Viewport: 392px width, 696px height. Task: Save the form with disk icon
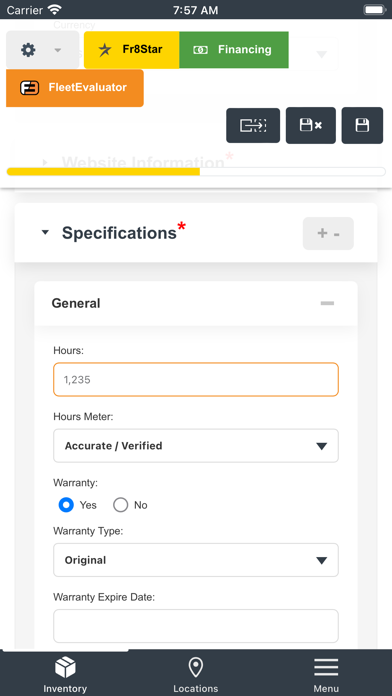coord(362,126)
